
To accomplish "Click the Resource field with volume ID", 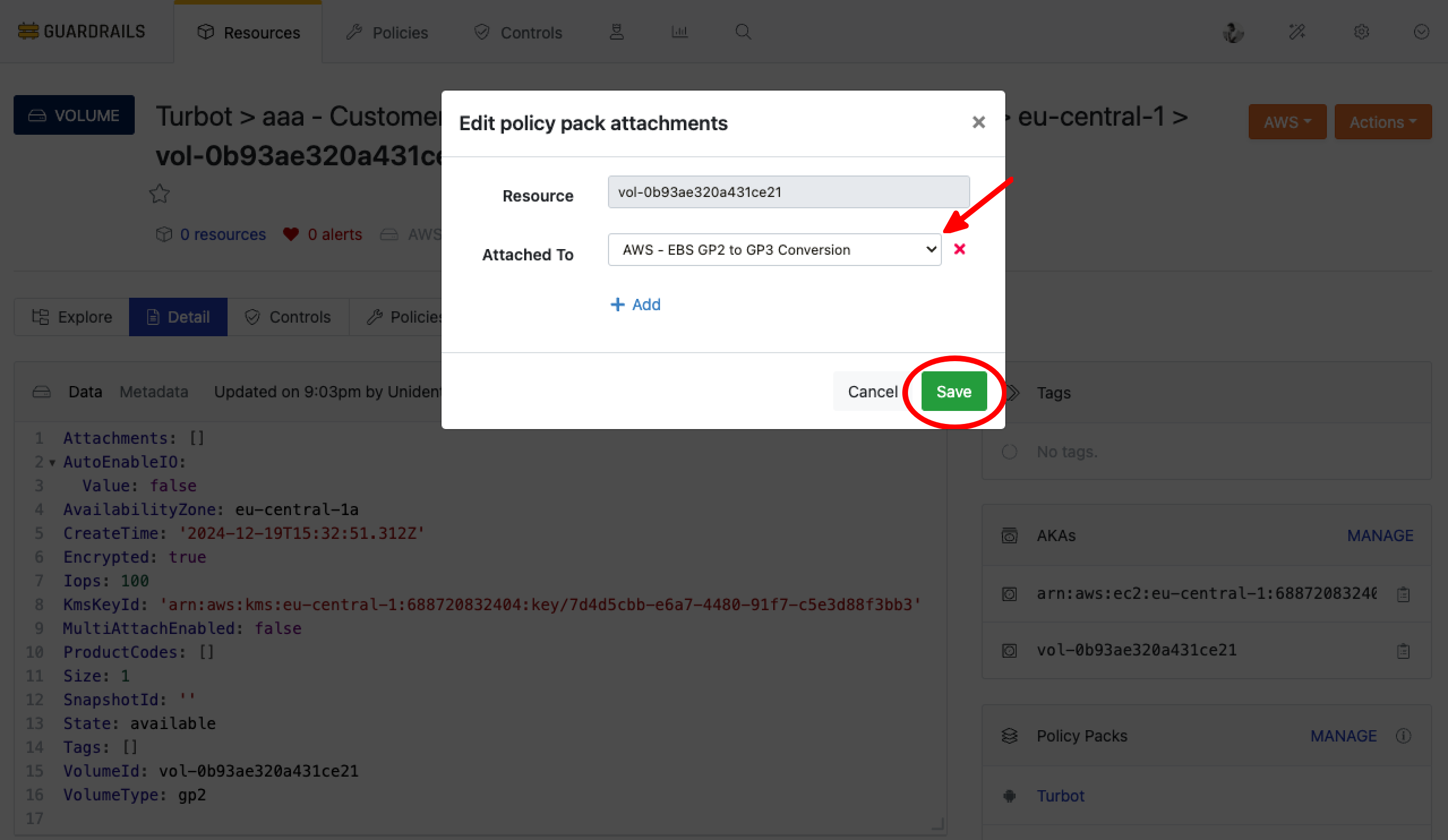I will 788,192.
